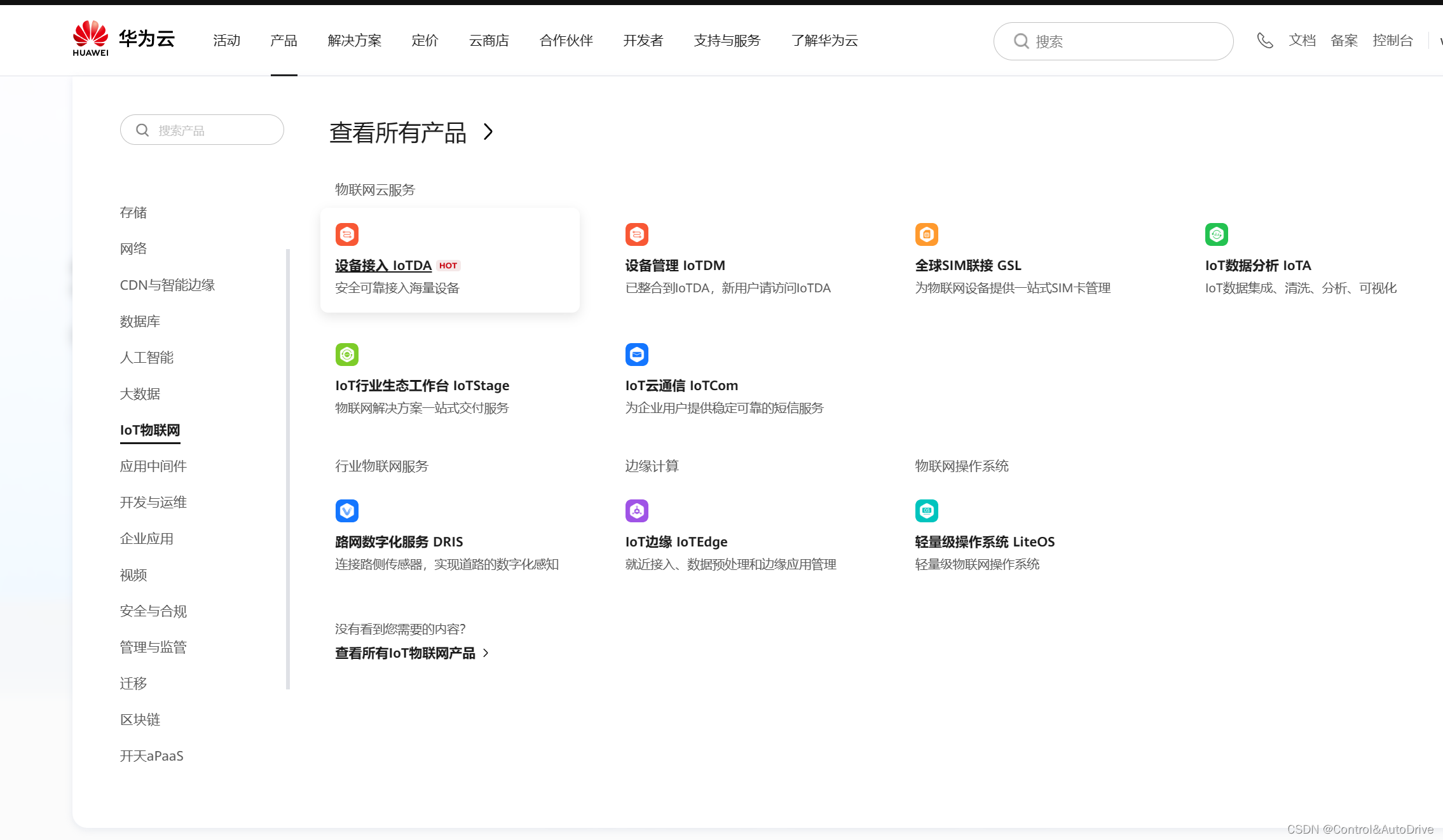
Task: Click the IoTDA device access product icon
Action: coord(346,234)
